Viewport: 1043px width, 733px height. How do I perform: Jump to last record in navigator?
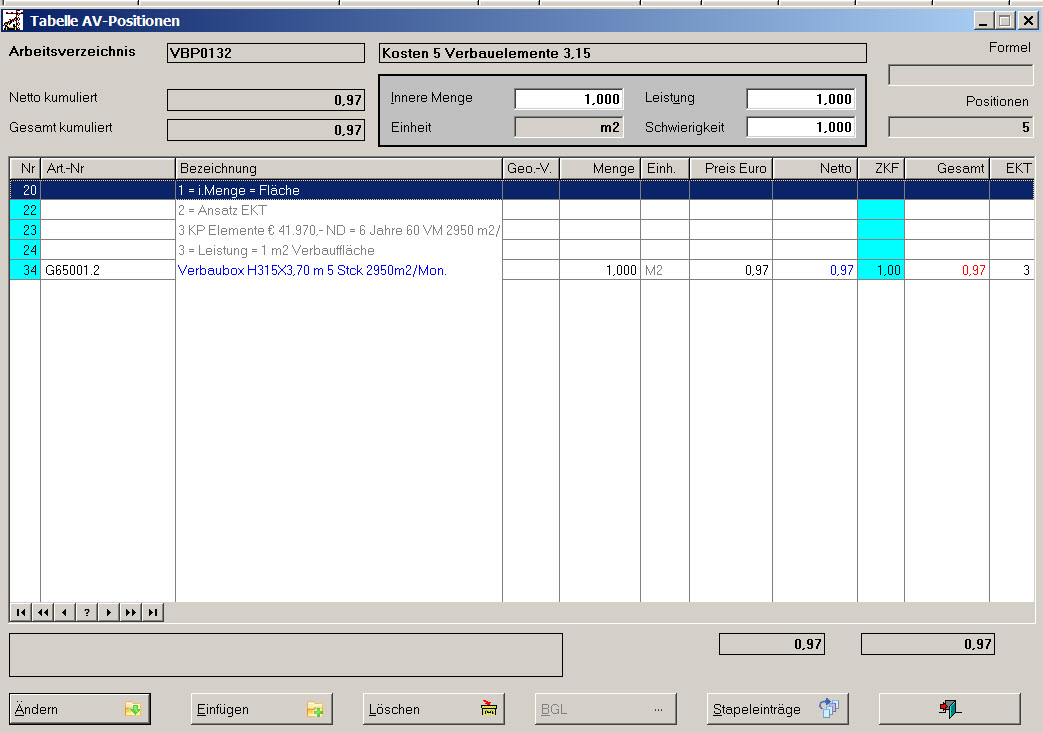153,612
